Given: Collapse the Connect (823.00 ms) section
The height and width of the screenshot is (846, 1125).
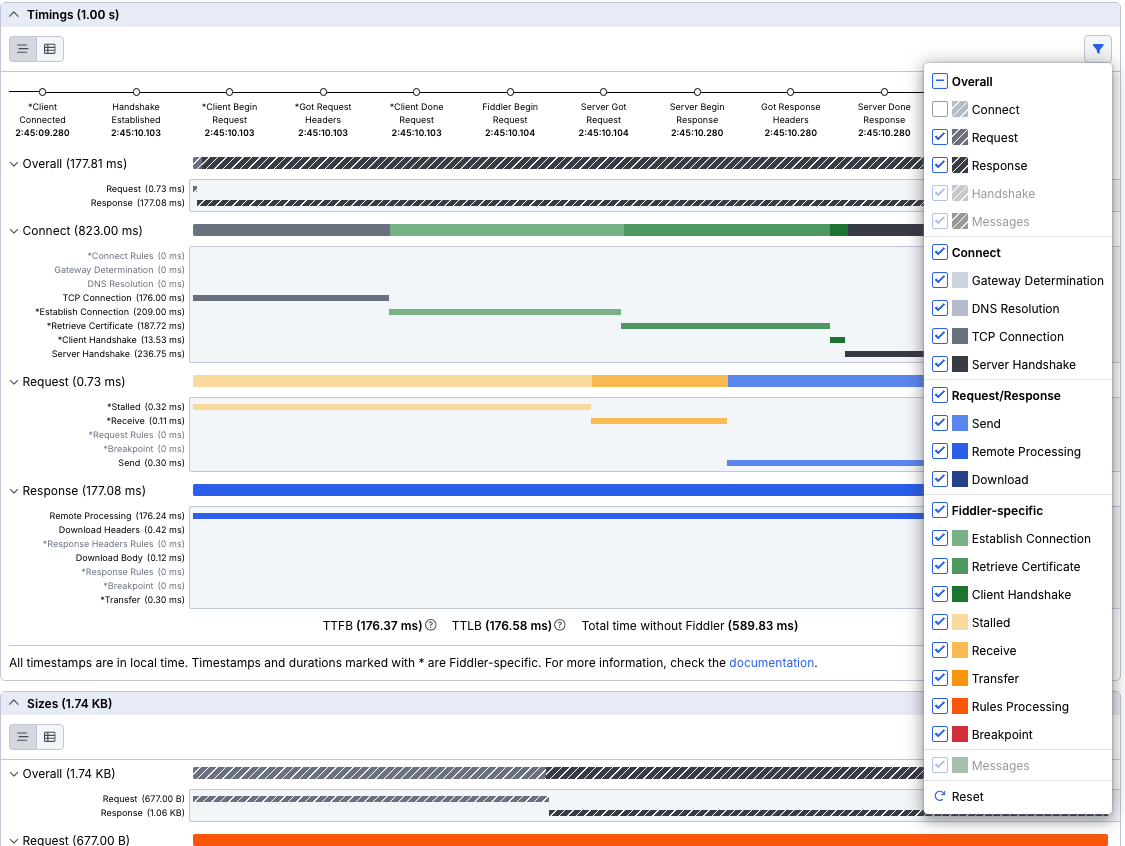Looking at the screenshot, I should click(x=13, y=230).
